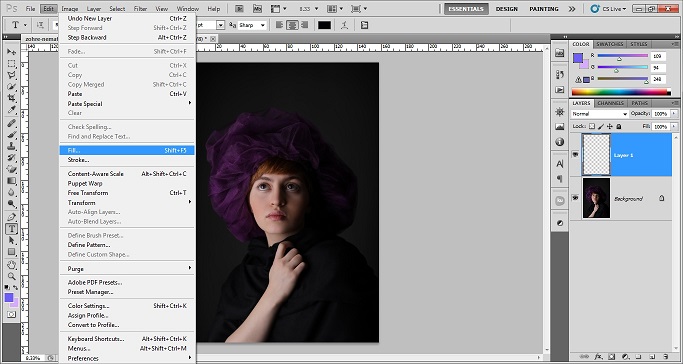Screen dimensions: 683x364
Task: Switch to the Swatches tab
Action: click(609, 44)
